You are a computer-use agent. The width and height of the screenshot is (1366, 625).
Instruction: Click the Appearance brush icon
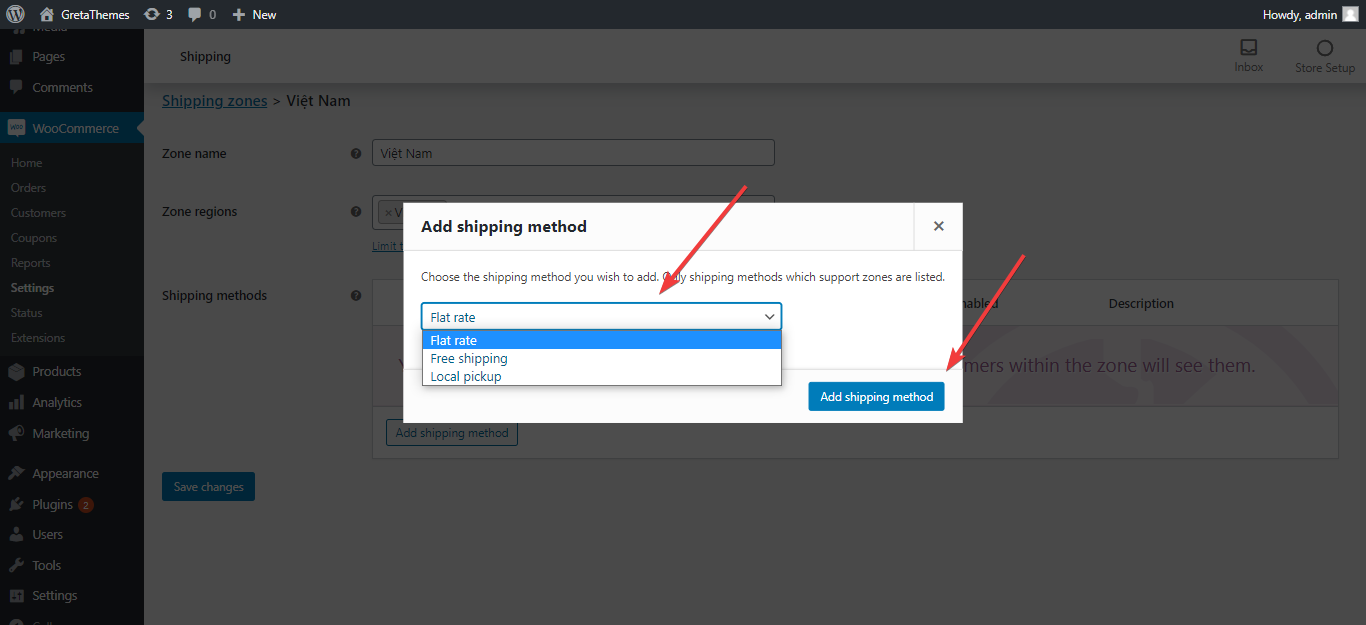[x=16, y=473]
